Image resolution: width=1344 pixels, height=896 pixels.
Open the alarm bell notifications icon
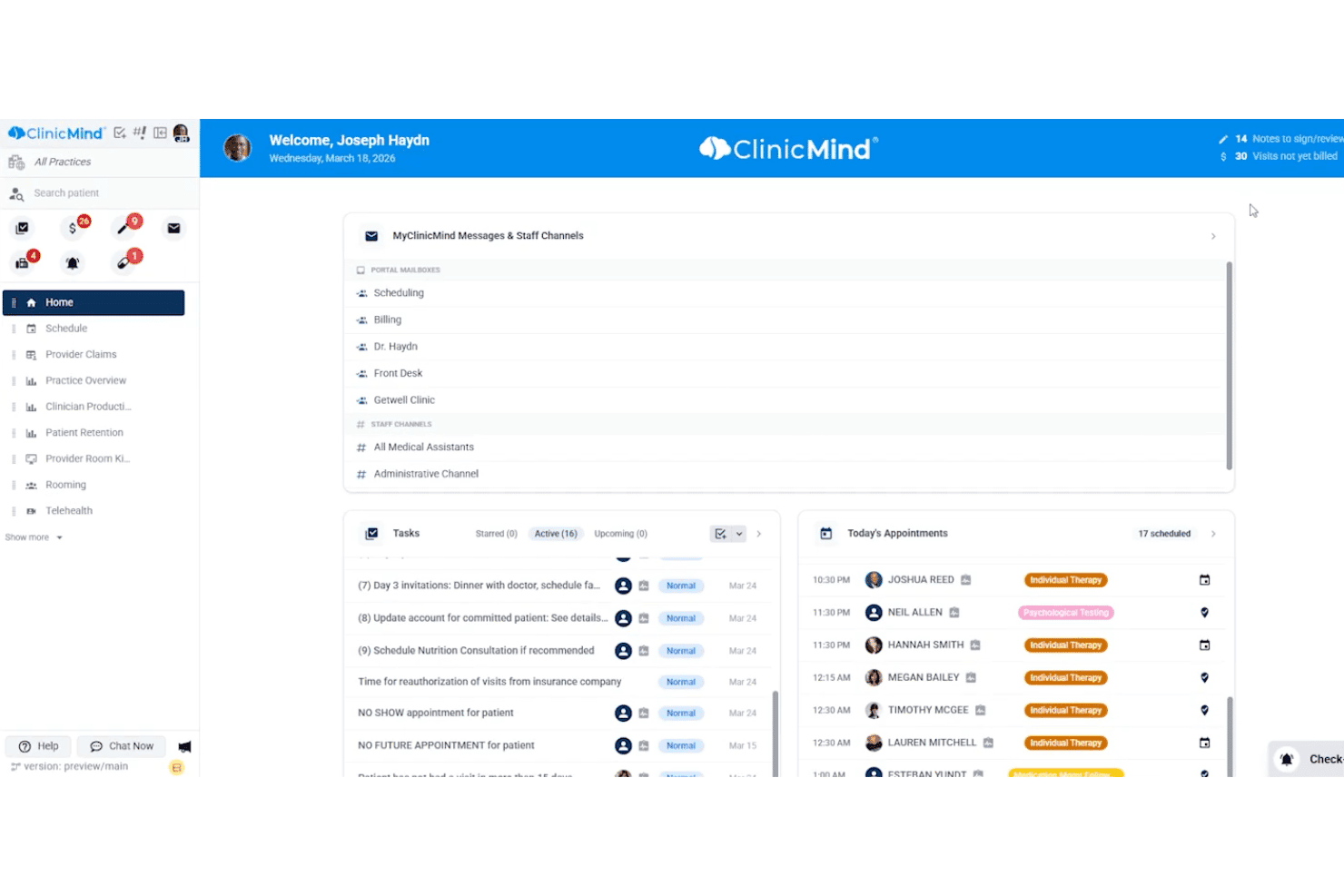[x=73, y=263]
